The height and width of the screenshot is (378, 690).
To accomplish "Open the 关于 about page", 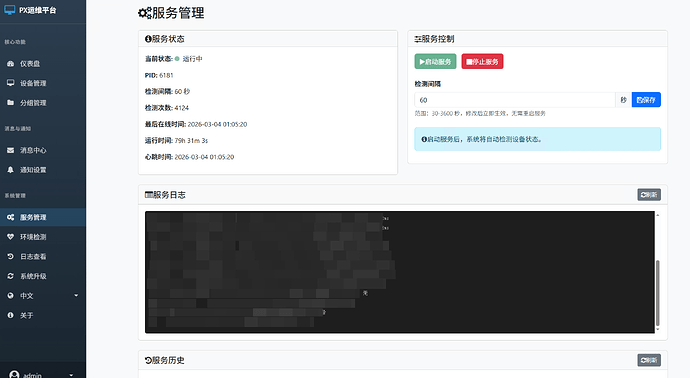I will pyautogui.click(x=43, y=316).
